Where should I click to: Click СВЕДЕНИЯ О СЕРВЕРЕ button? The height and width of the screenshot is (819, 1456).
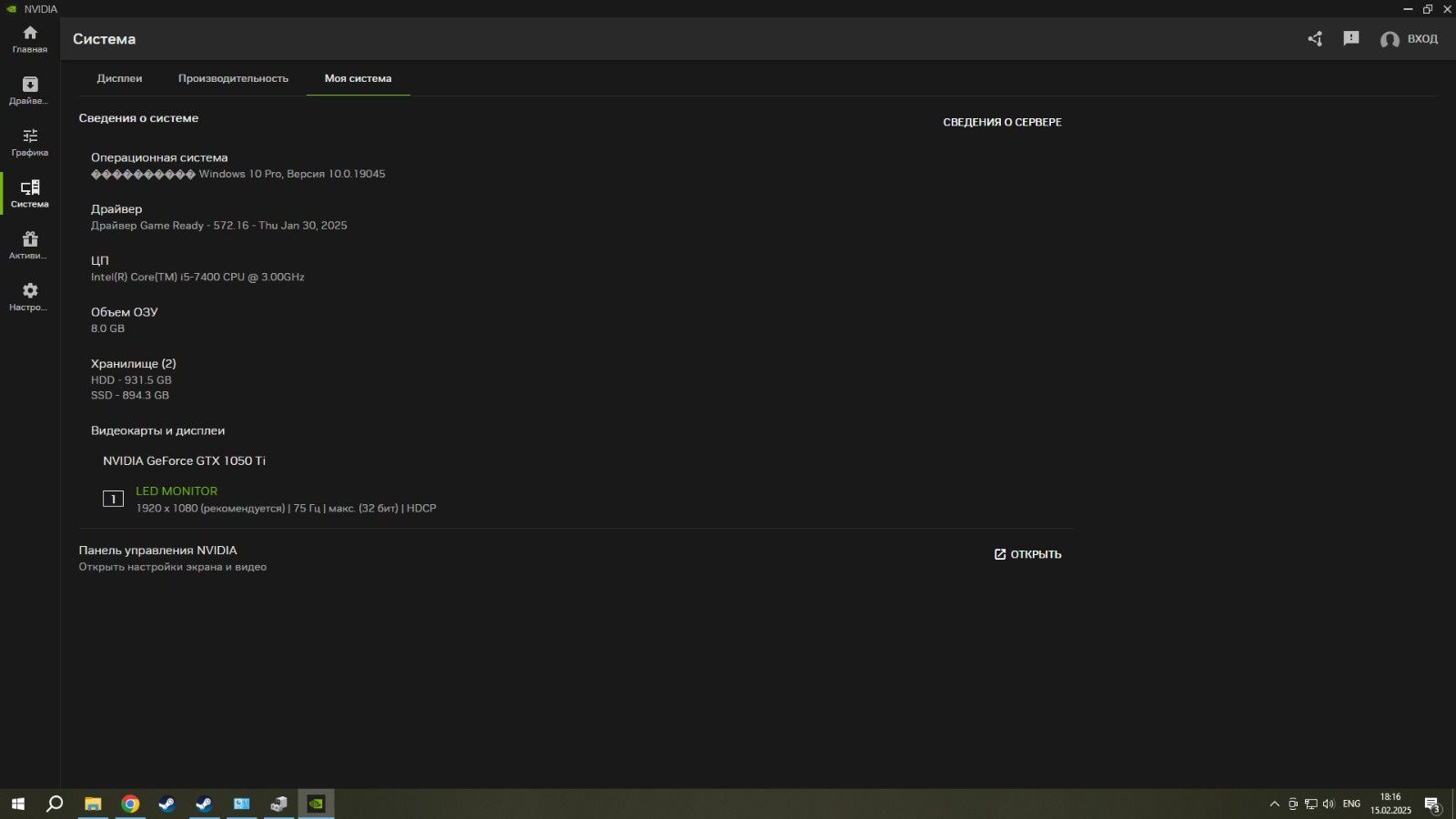click(x=1002, y=122)
